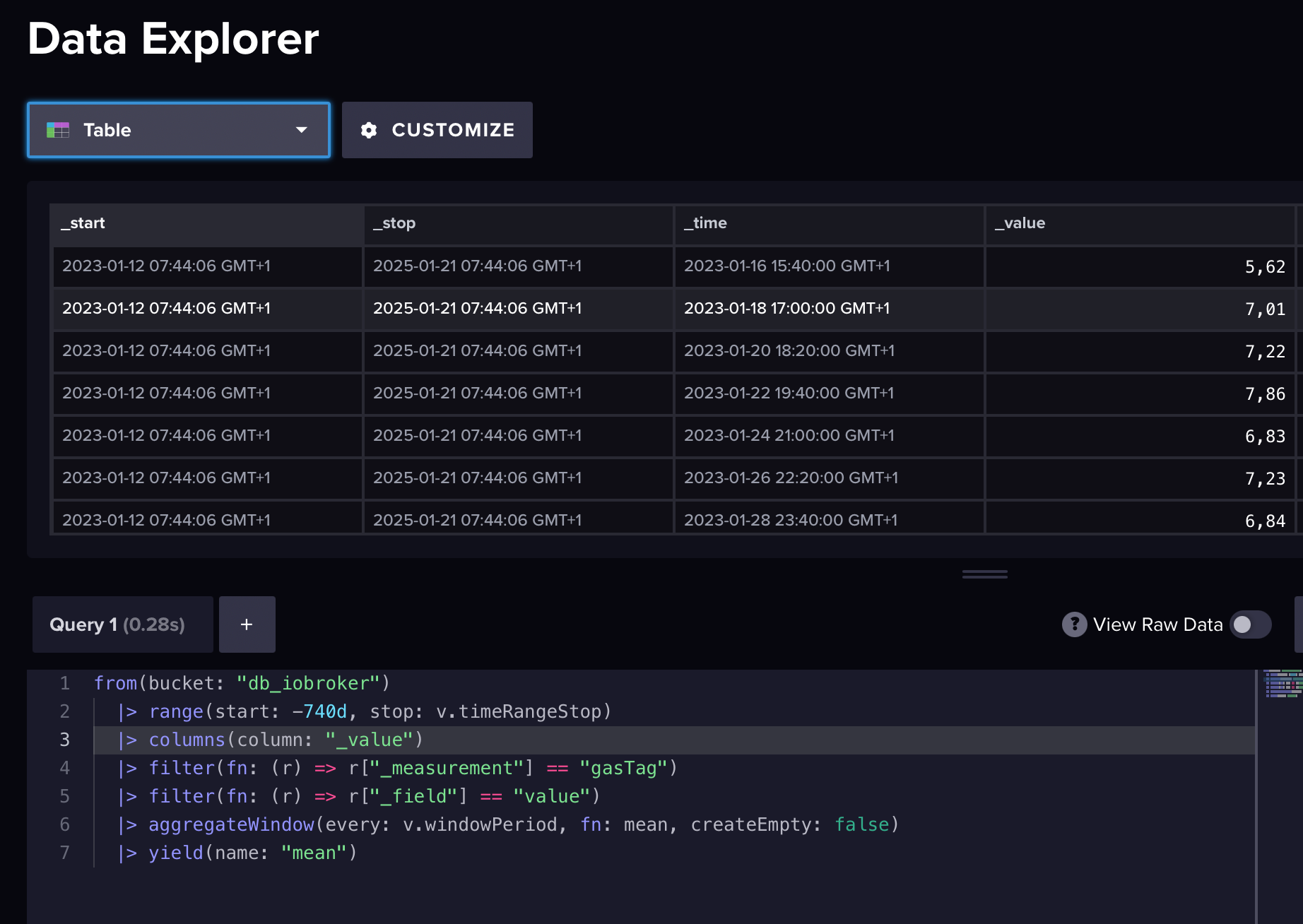Image resolution: width=1303 pixels, height=924 pixels.
Task: Click the value cell 7,01
Action: click(1140, 309)
